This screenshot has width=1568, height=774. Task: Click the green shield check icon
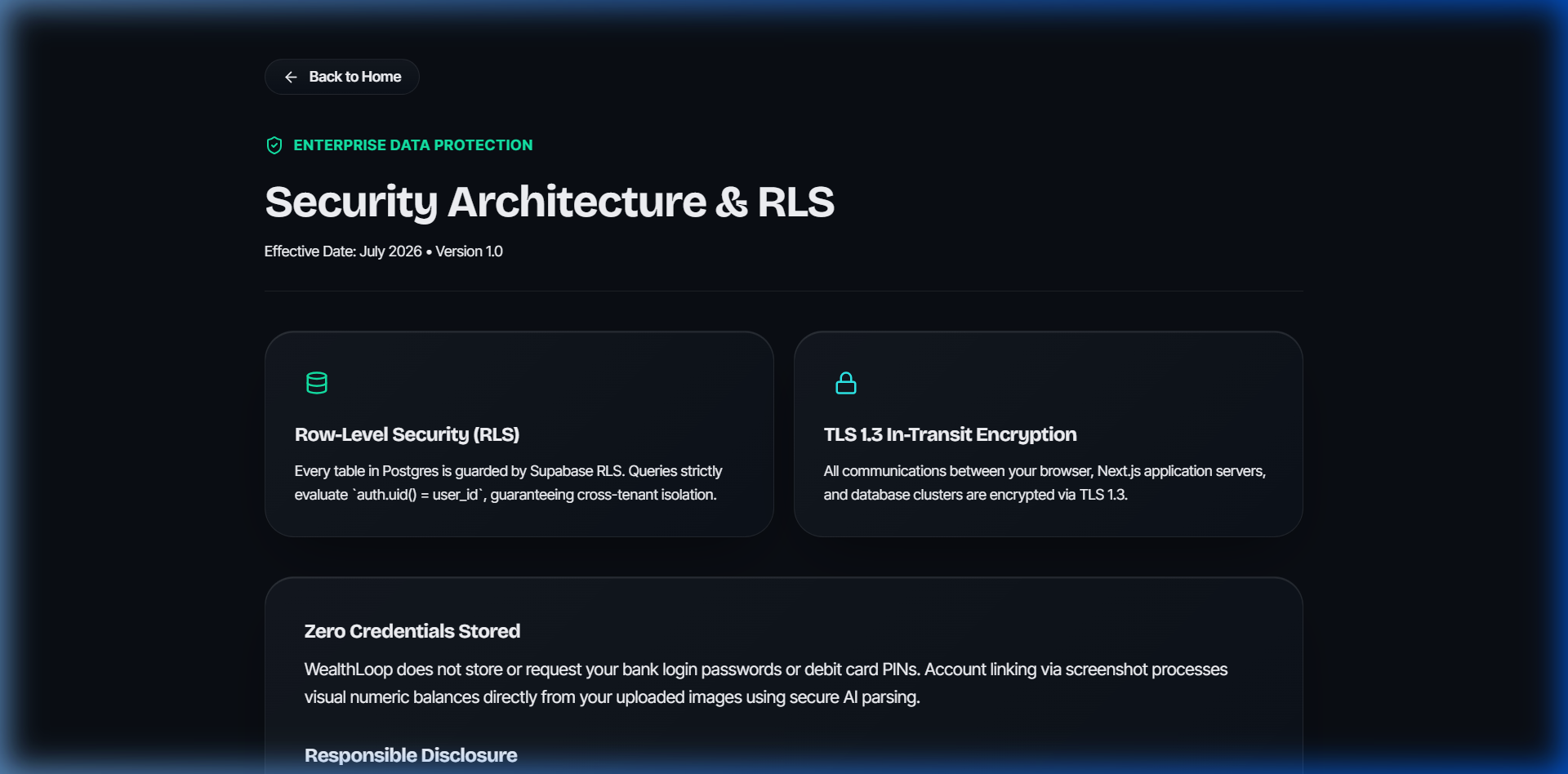(x=274, y=145)
